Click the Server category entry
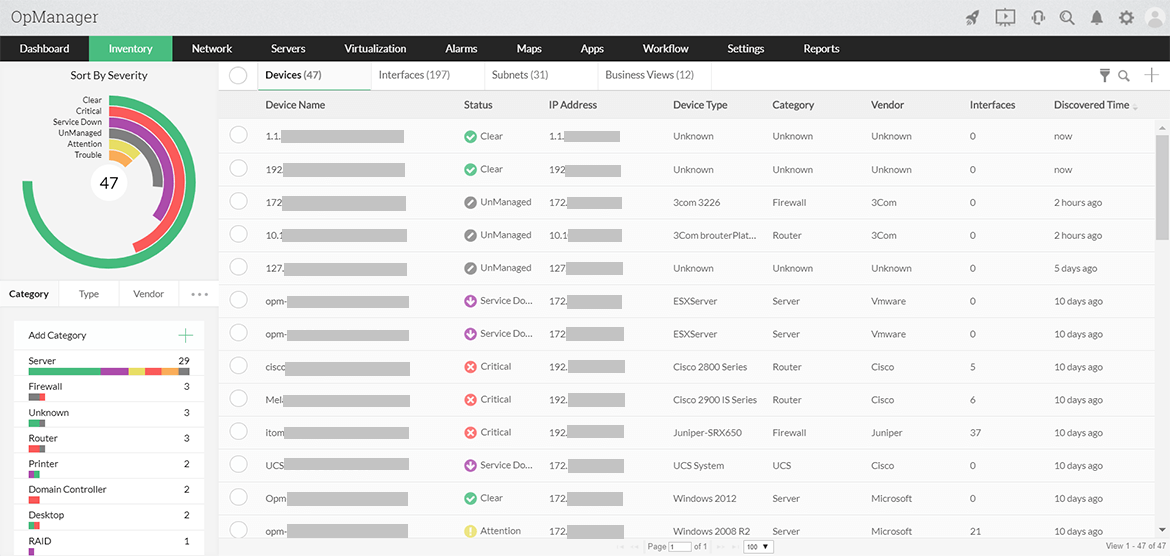The image size is (1170, 556). 43,361
